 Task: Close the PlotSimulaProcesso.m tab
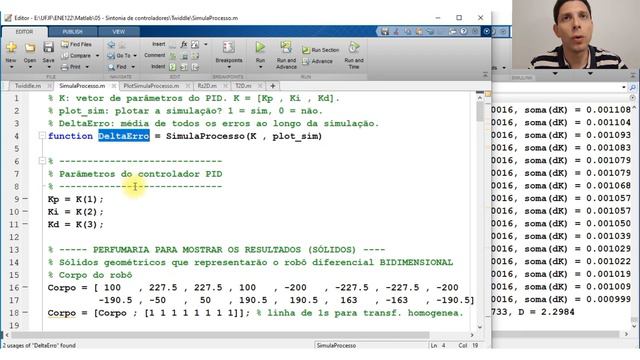[188, 86]
